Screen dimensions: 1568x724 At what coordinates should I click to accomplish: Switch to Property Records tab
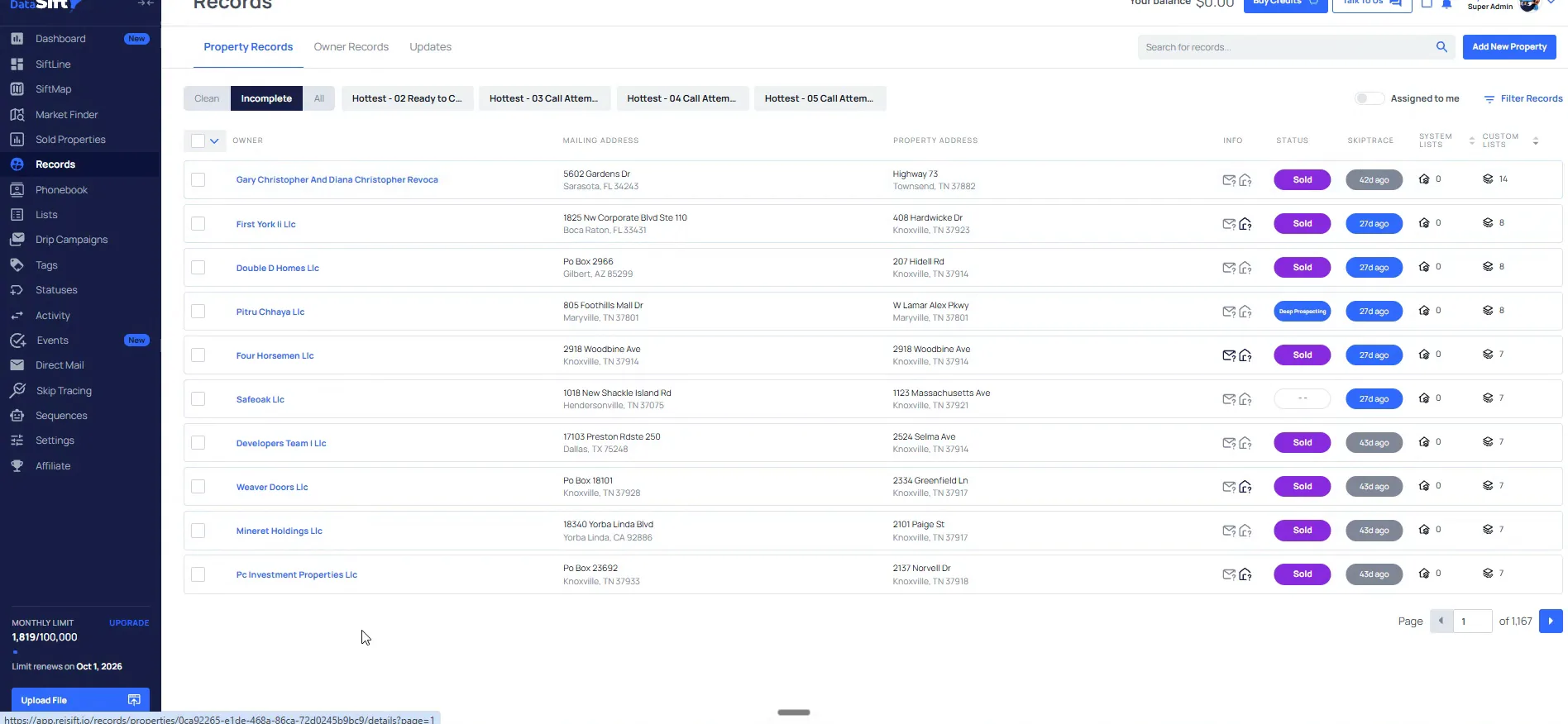pyautogui.click(x=248, y=47)
